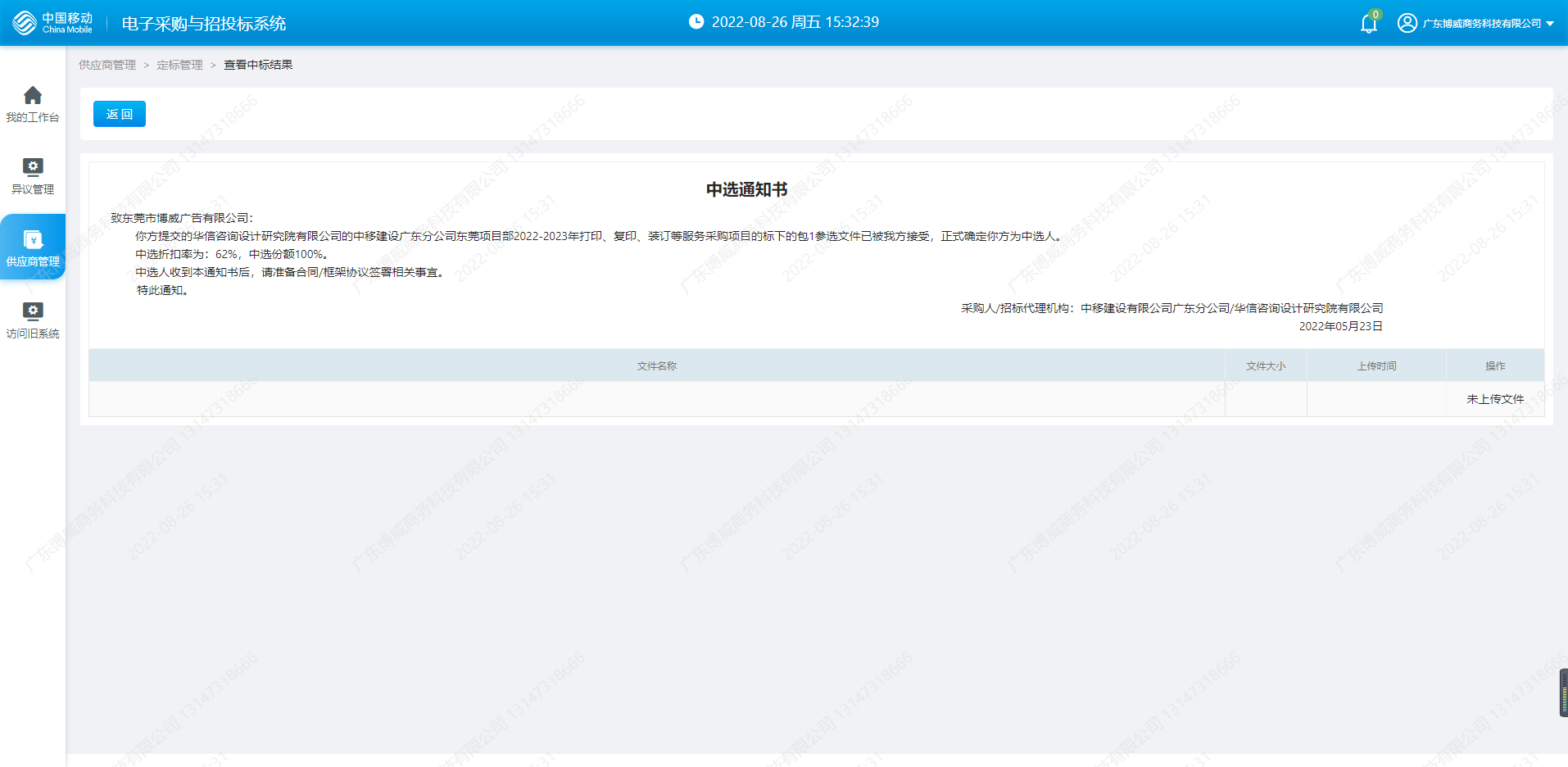
Task: Select the 供应商管理 sidebar icon
Action: (33, 240)
